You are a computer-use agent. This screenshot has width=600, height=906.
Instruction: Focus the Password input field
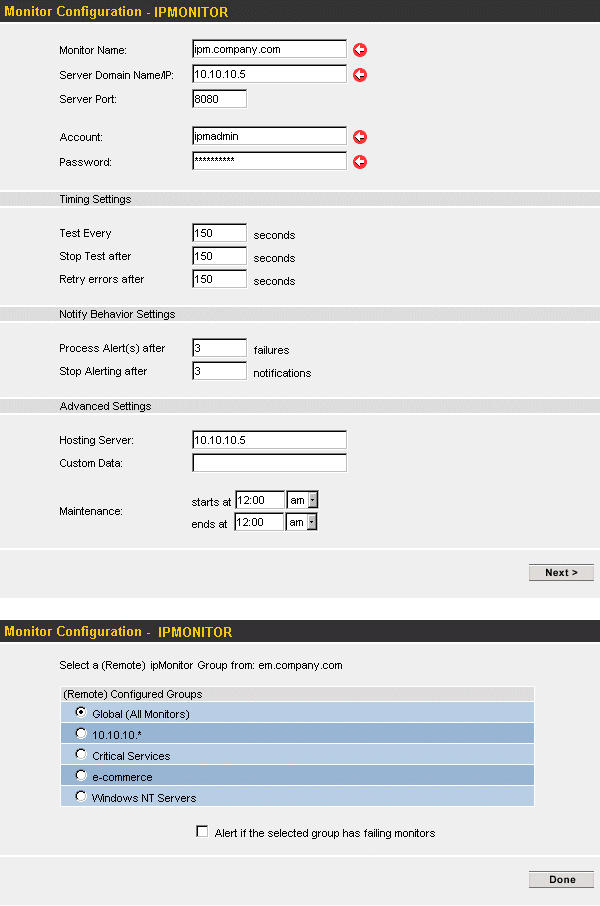coord(269,161)
